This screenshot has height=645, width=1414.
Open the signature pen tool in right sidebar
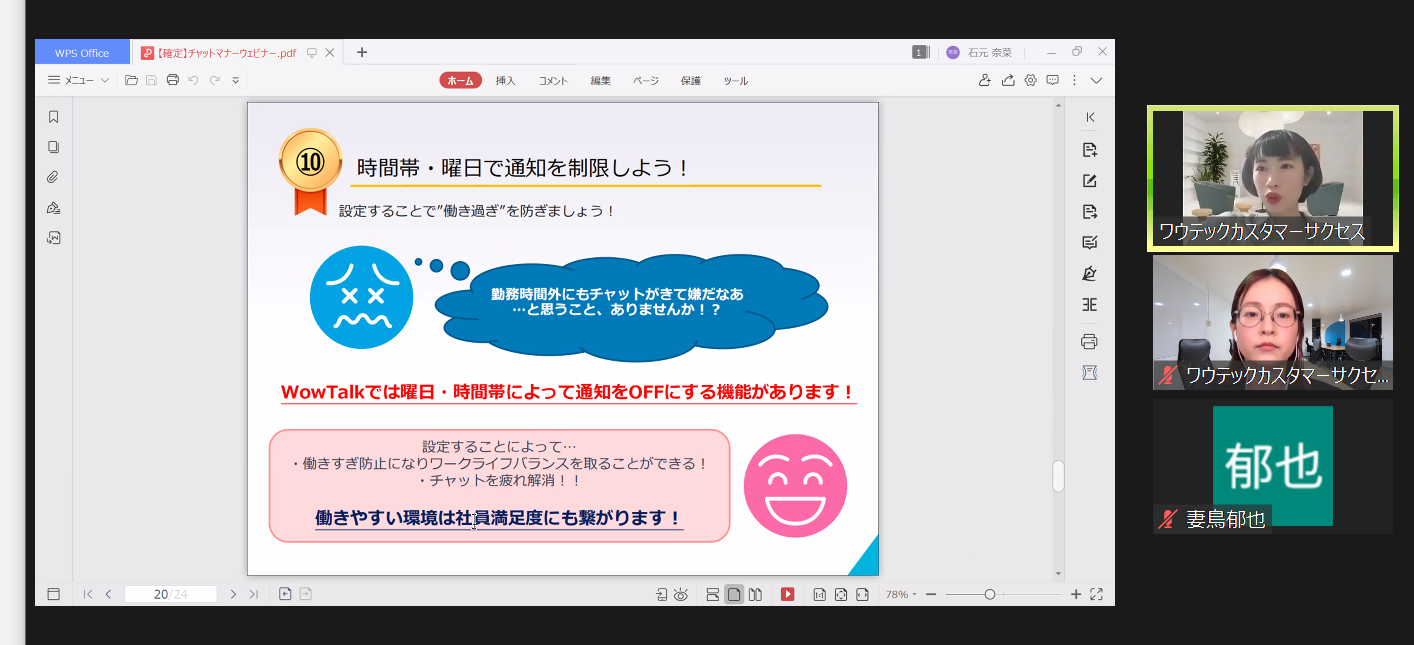1090,274
